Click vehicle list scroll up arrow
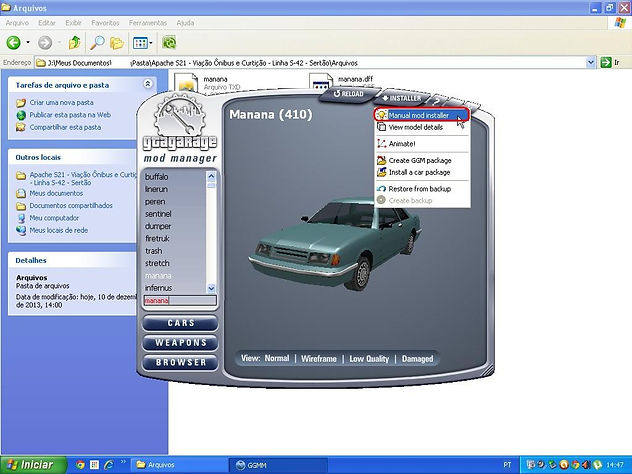Viewport: 632px width, 474px height. [x=211, y=176]
